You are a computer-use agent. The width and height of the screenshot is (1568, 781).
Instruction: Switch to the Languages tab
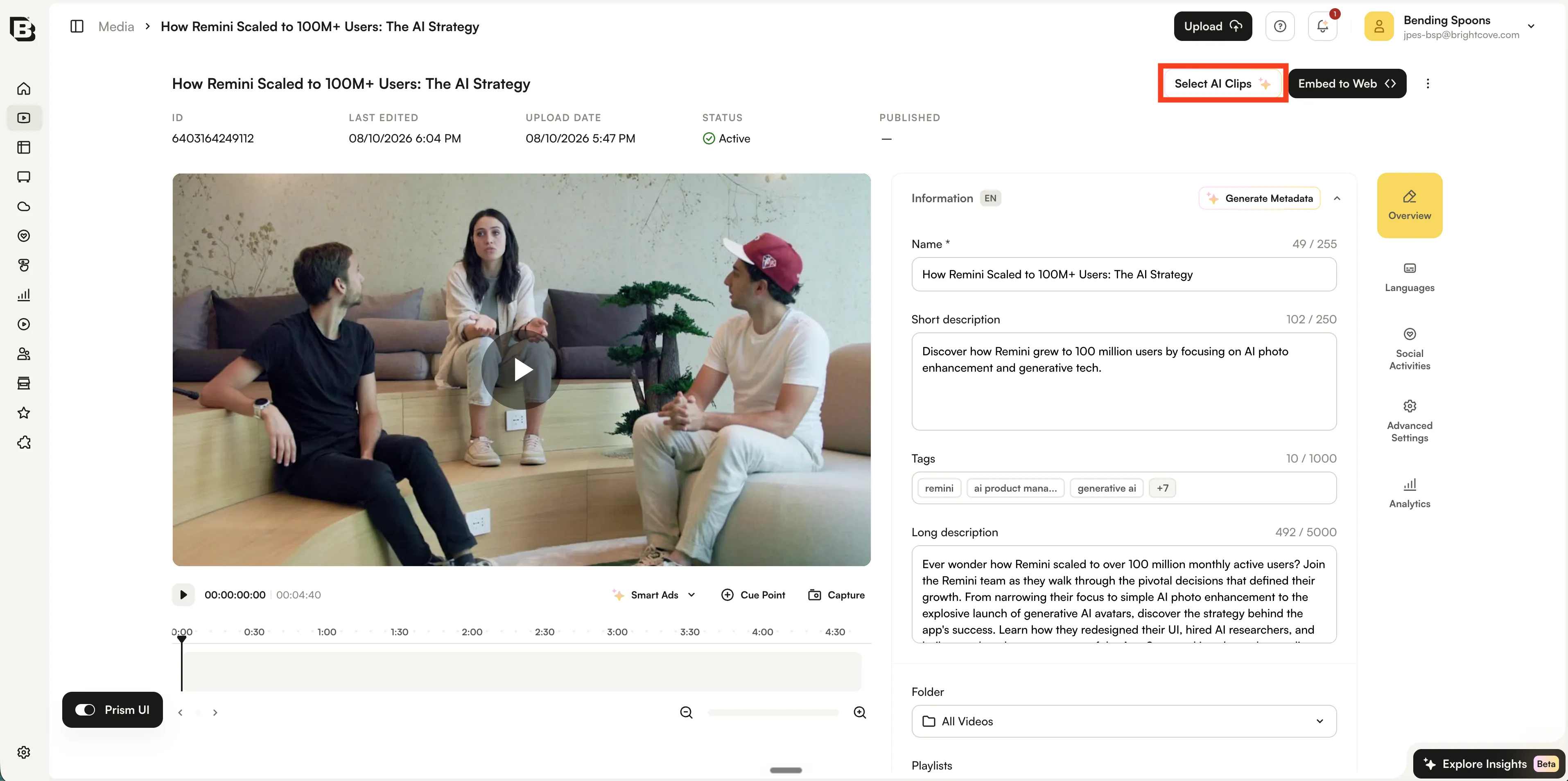pos(1409,278)
